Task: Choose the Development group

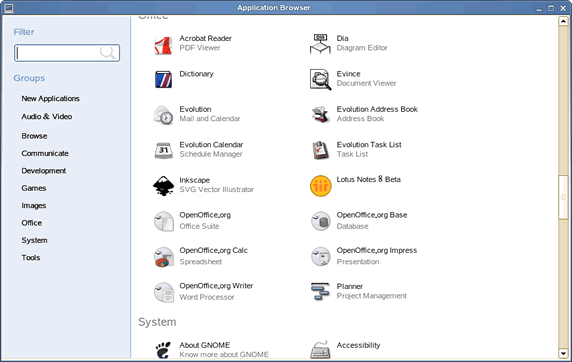Action: pyautogui.click(x=43, y=171)
